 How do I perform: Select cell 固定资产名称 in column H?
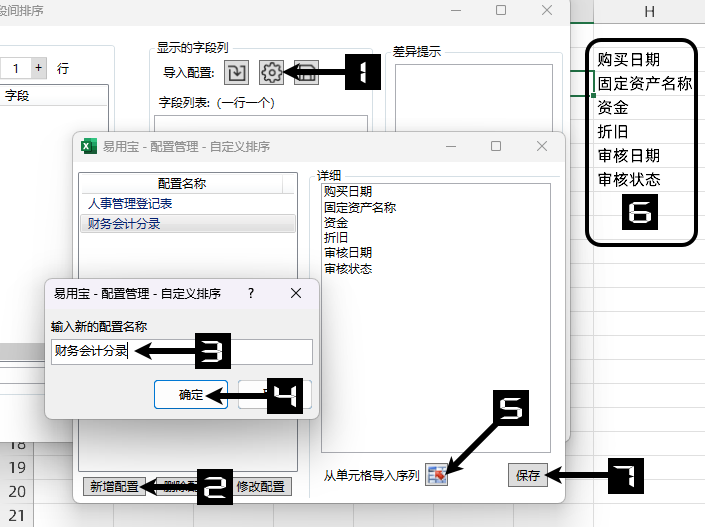643,84
